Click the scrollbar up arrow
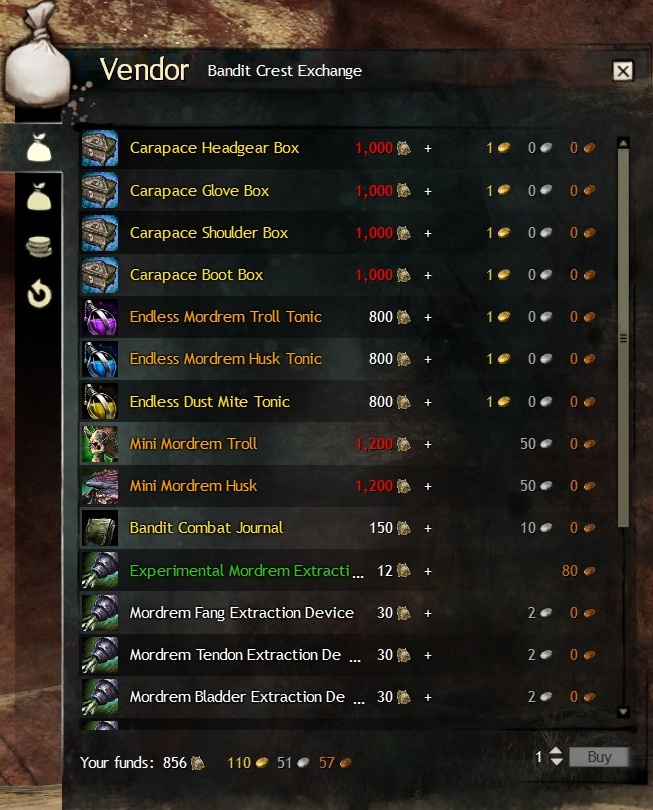 click(x=623, y=143)
